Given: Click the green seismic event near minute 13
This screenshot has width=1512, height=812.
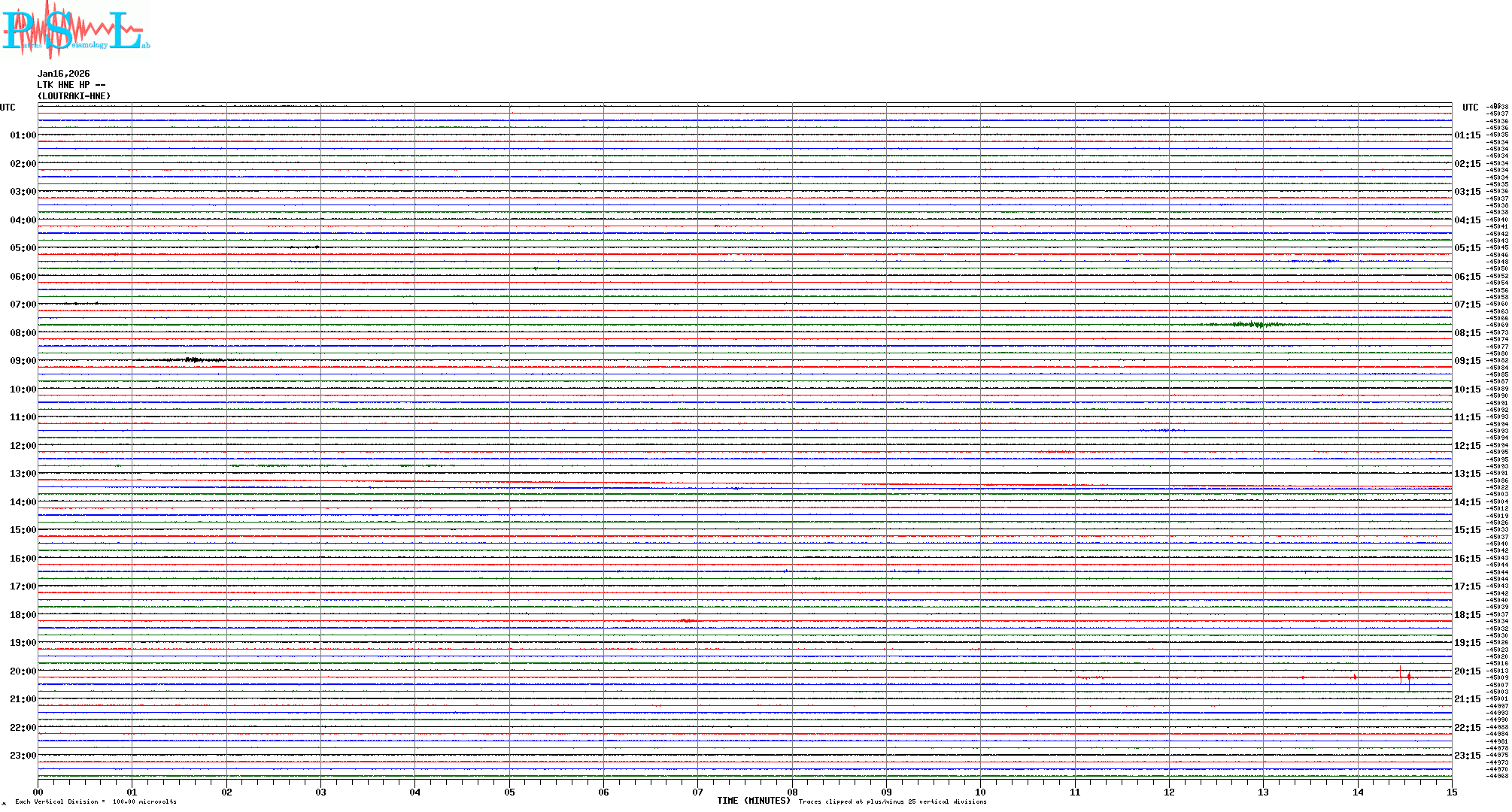Looking at the screenshot, I should [x=1255, y=325].
